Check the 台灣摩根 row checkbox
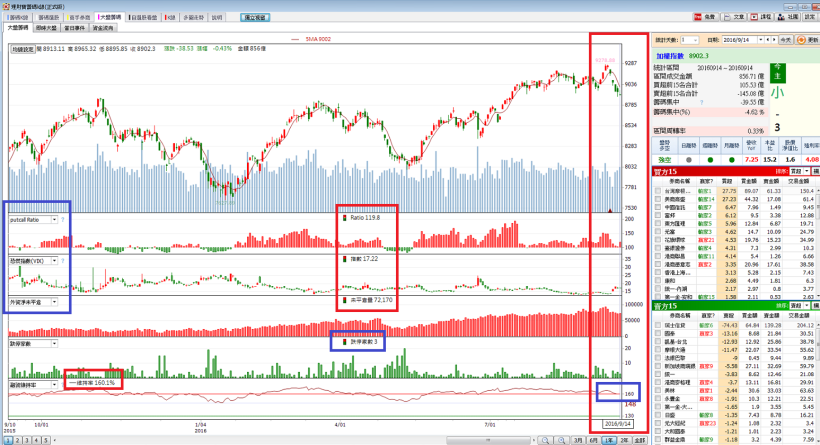Viewport: 820px width, 445px height. (x=658, y=191)
